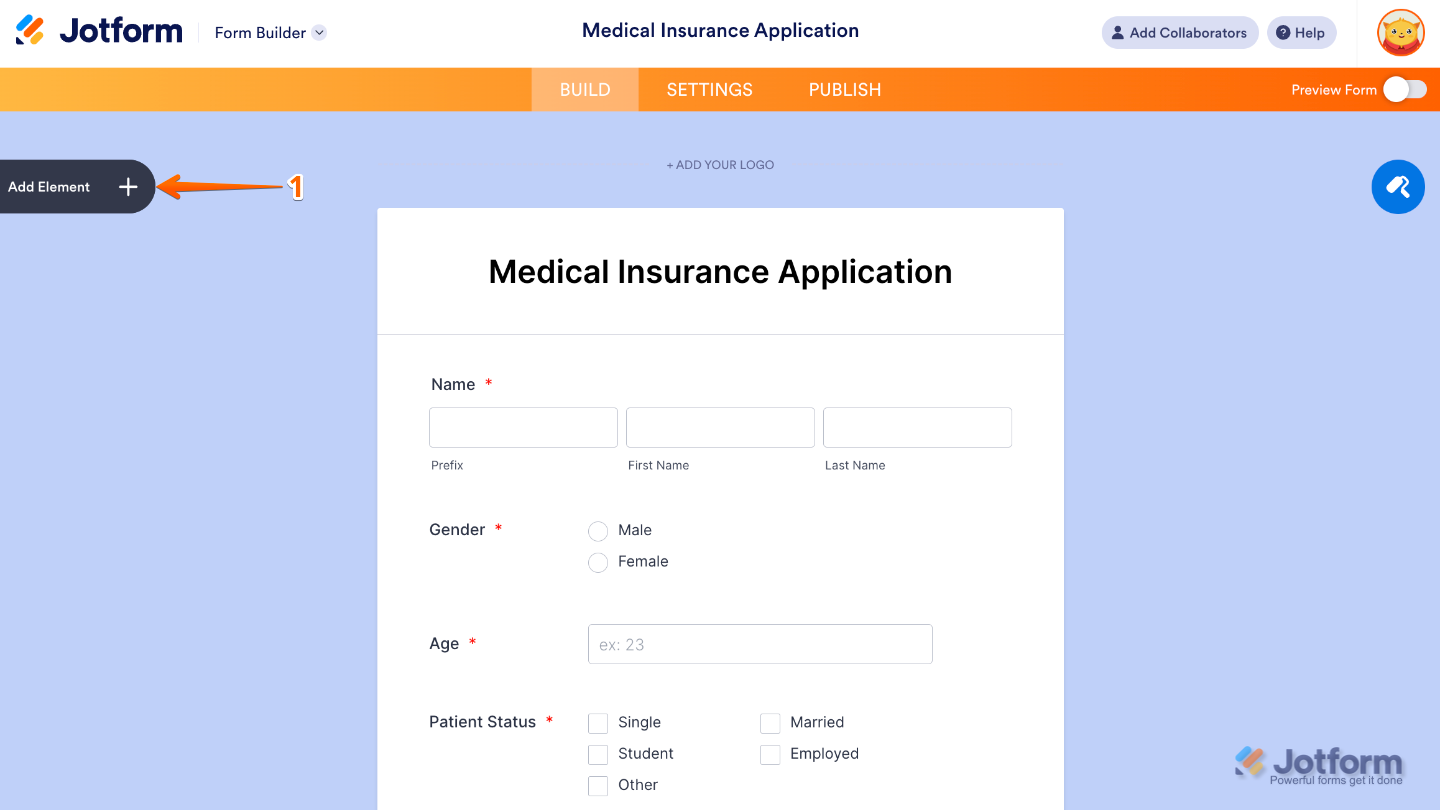This screenshot has height=810, width=1440.
Task: Switch to the SETTINGS tab
Action: coord(709,89)
